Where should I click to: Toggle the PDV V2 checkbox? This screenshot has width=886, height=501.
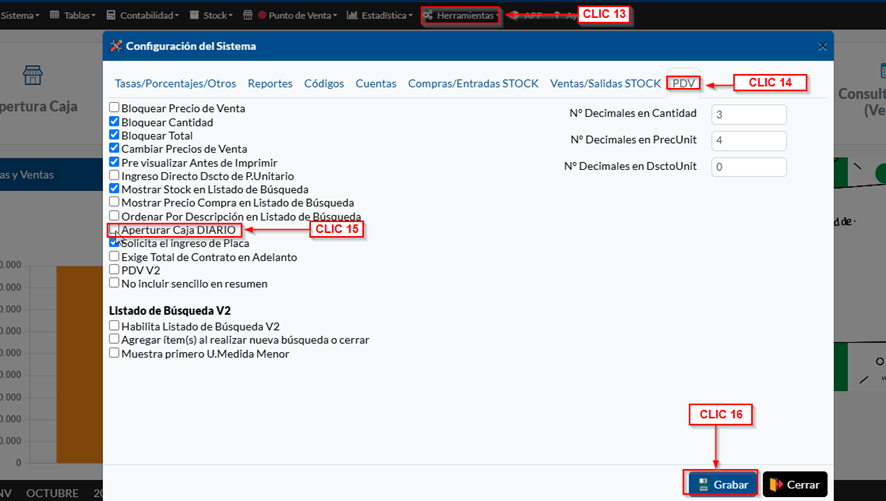[x=114, y=270]
